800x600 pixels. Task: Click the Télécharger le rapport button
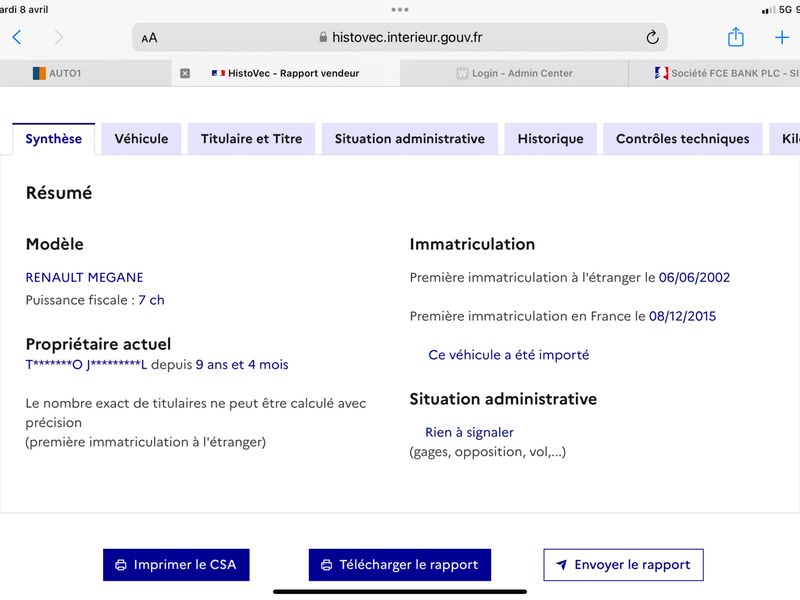point(400,565)
